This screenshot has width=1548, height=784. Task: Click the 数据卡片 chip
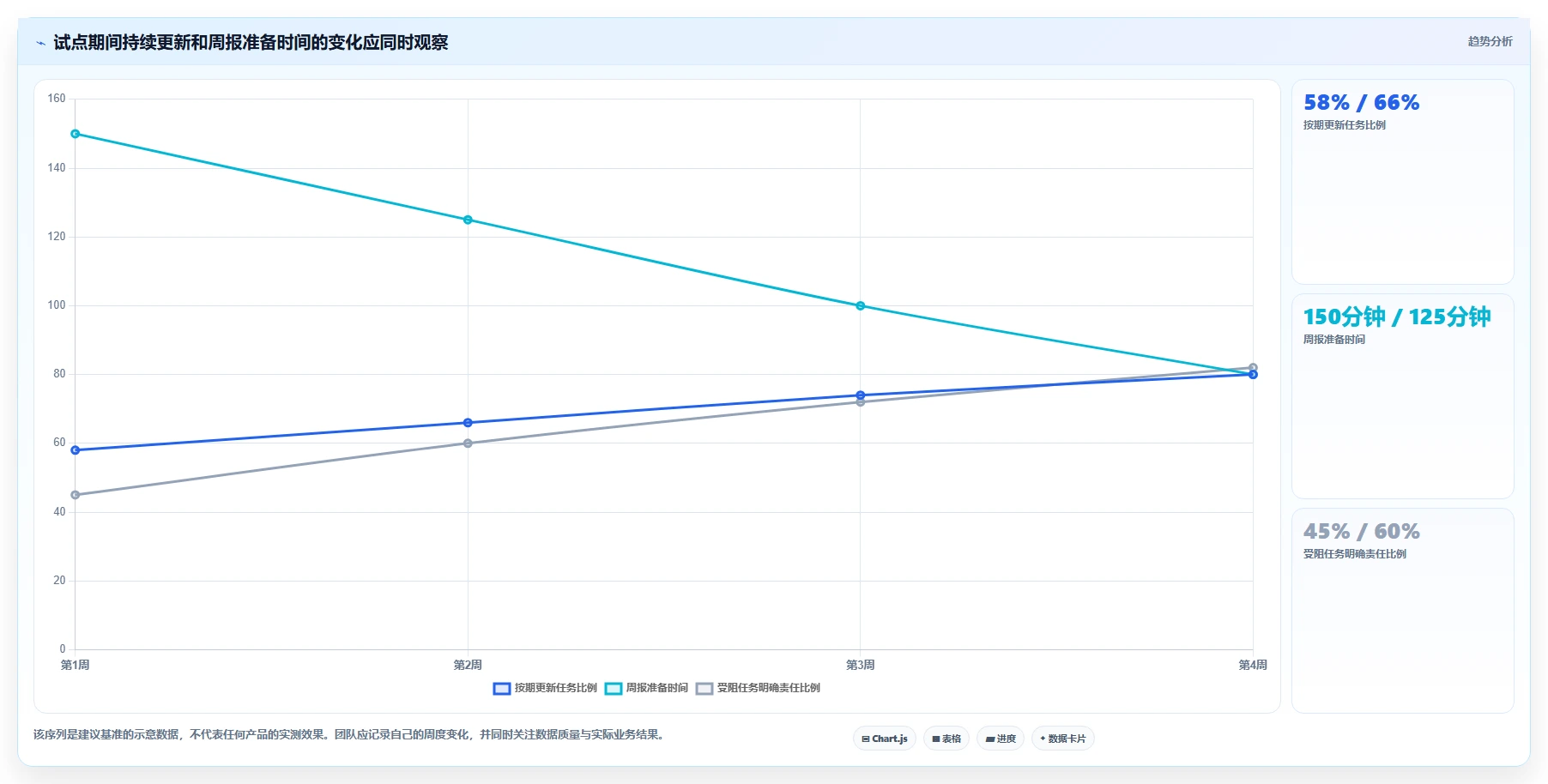coord(1063,739)
